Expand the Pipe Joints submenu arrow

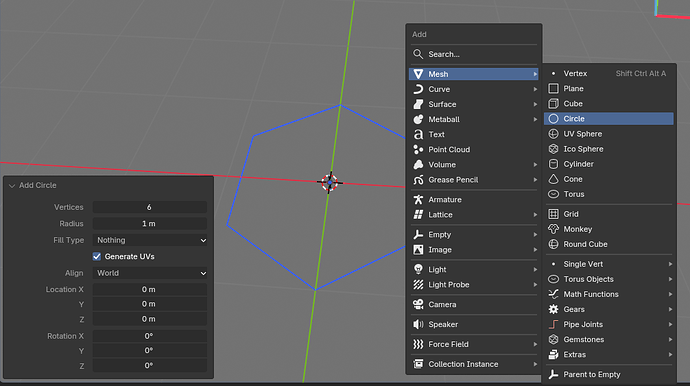(670, 324)
